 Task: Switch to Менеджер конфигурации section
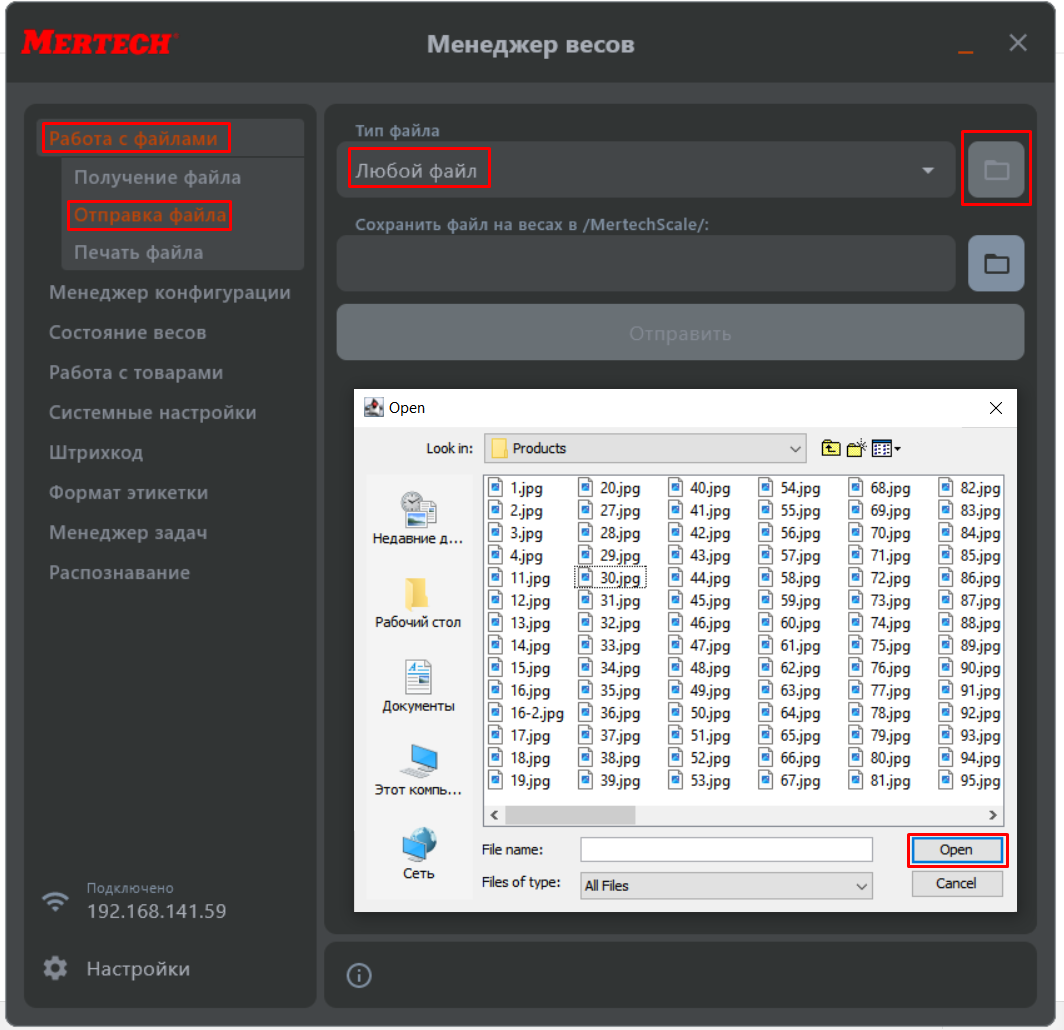point(170,293)
